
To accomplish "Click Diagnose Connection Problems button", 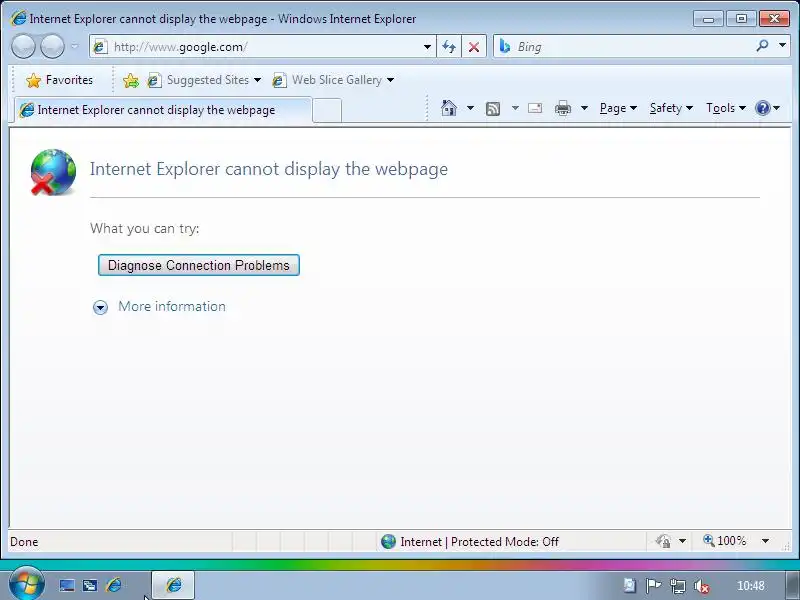I will click(198, 265).
